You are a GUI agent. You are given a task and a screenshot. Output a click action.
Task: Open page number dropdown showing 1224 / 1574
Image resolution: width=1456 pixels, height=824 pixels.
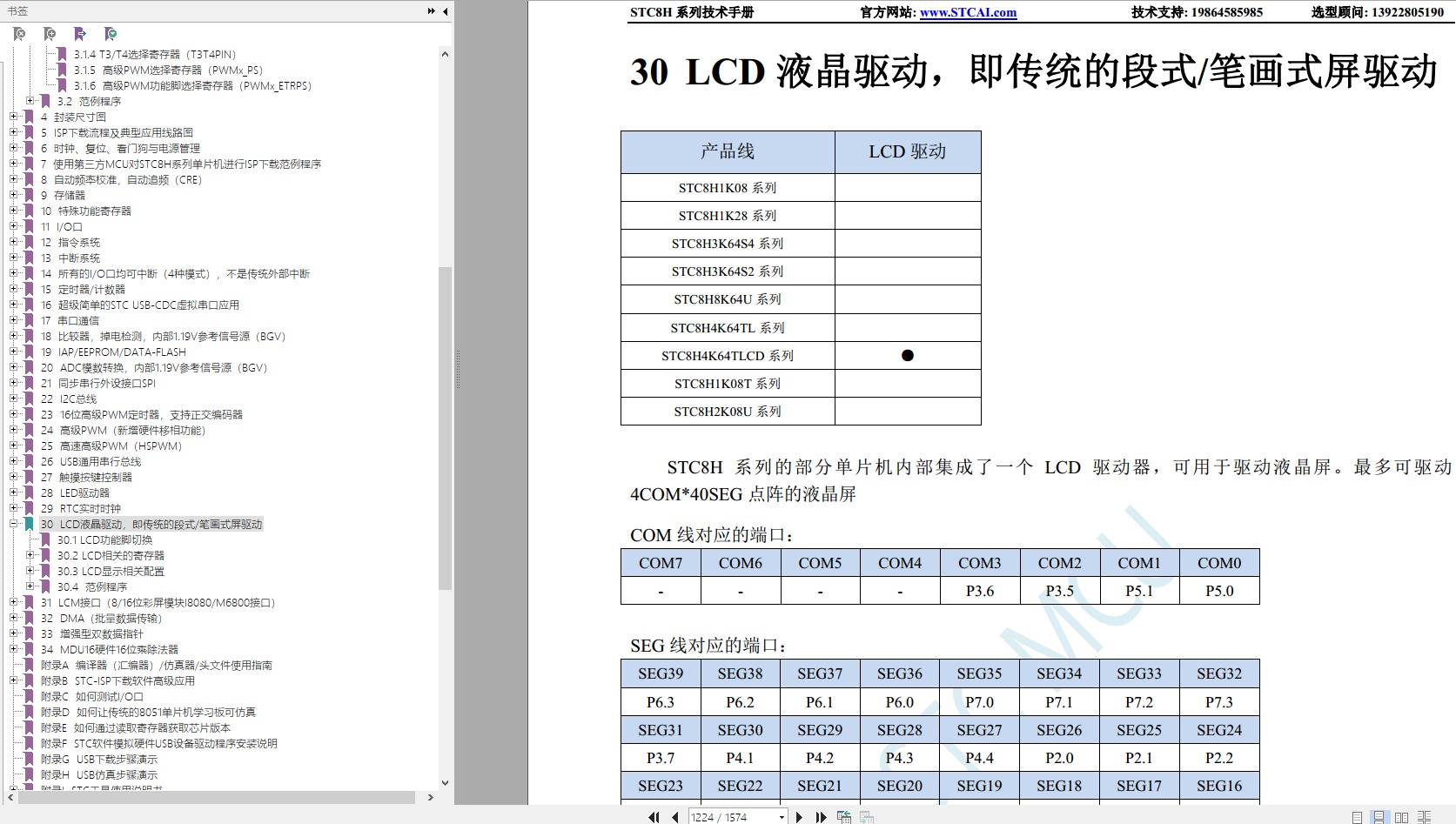tap(782, 817)
